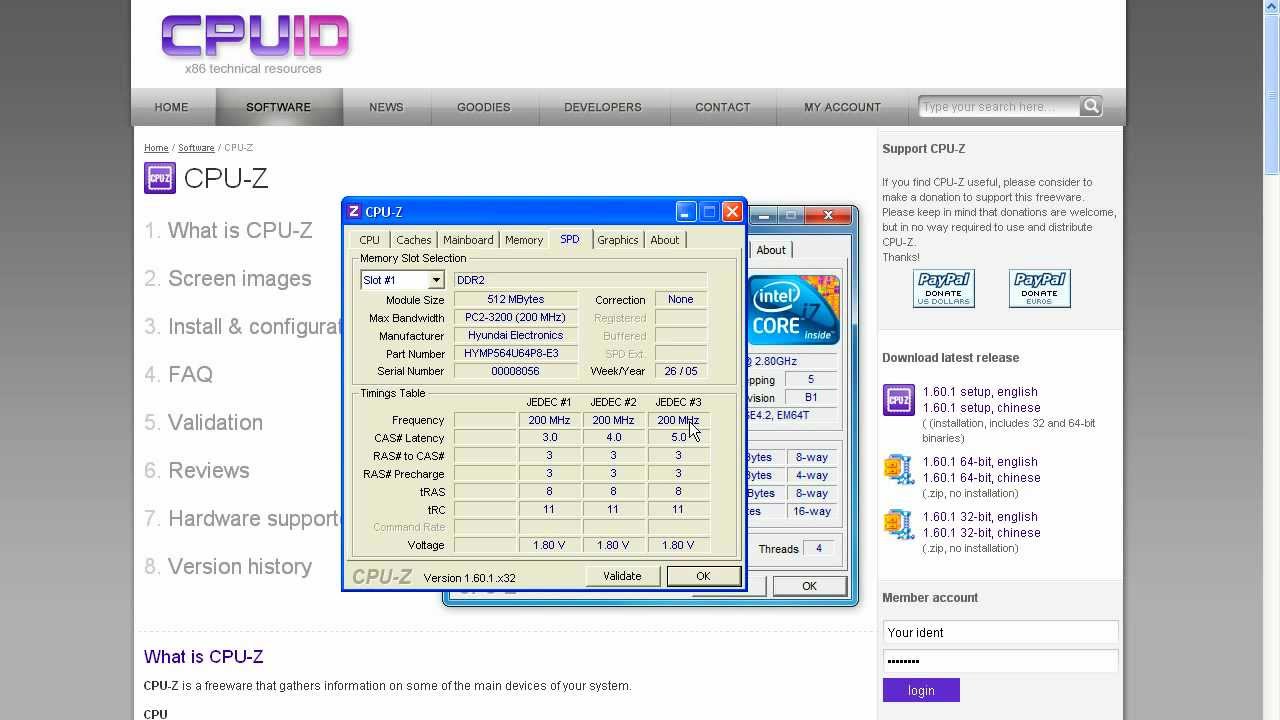Select the SPD tab

[570, 239]
